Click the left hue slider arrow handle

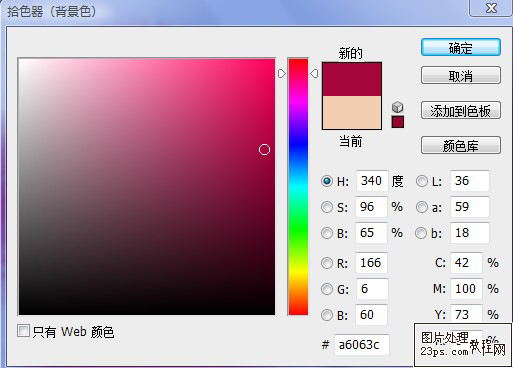(x=282, y=73)
